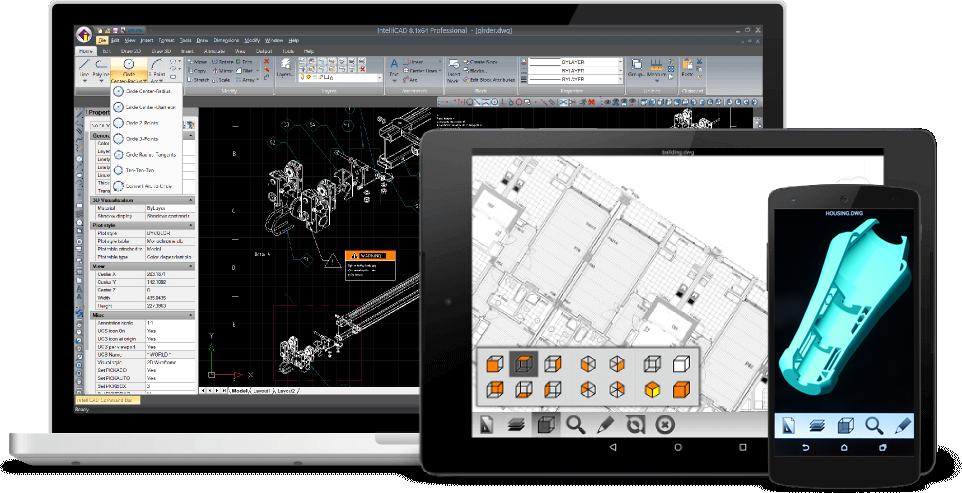962x493 pixels.
Task: Click Edit Block Attributes
Action: pos(489,80)
